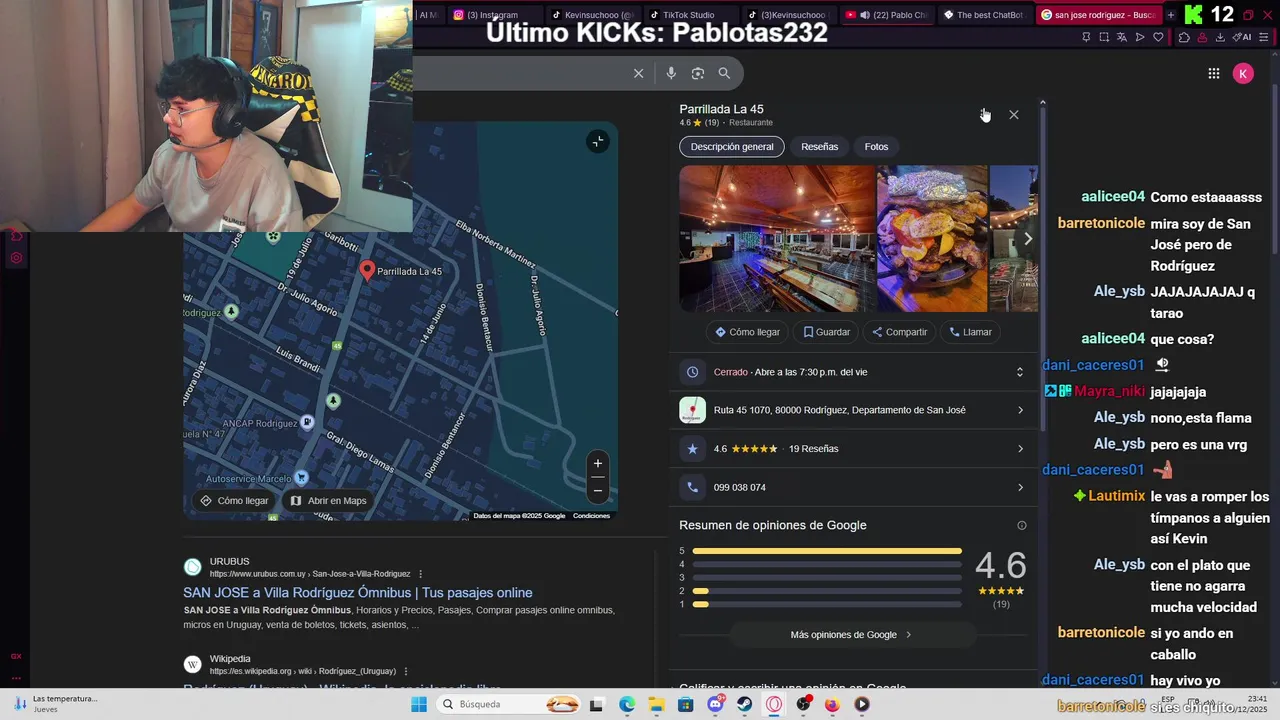
Task: Open Steam from the taskbar
Action: pyautogui.click(x=745, y=704)
